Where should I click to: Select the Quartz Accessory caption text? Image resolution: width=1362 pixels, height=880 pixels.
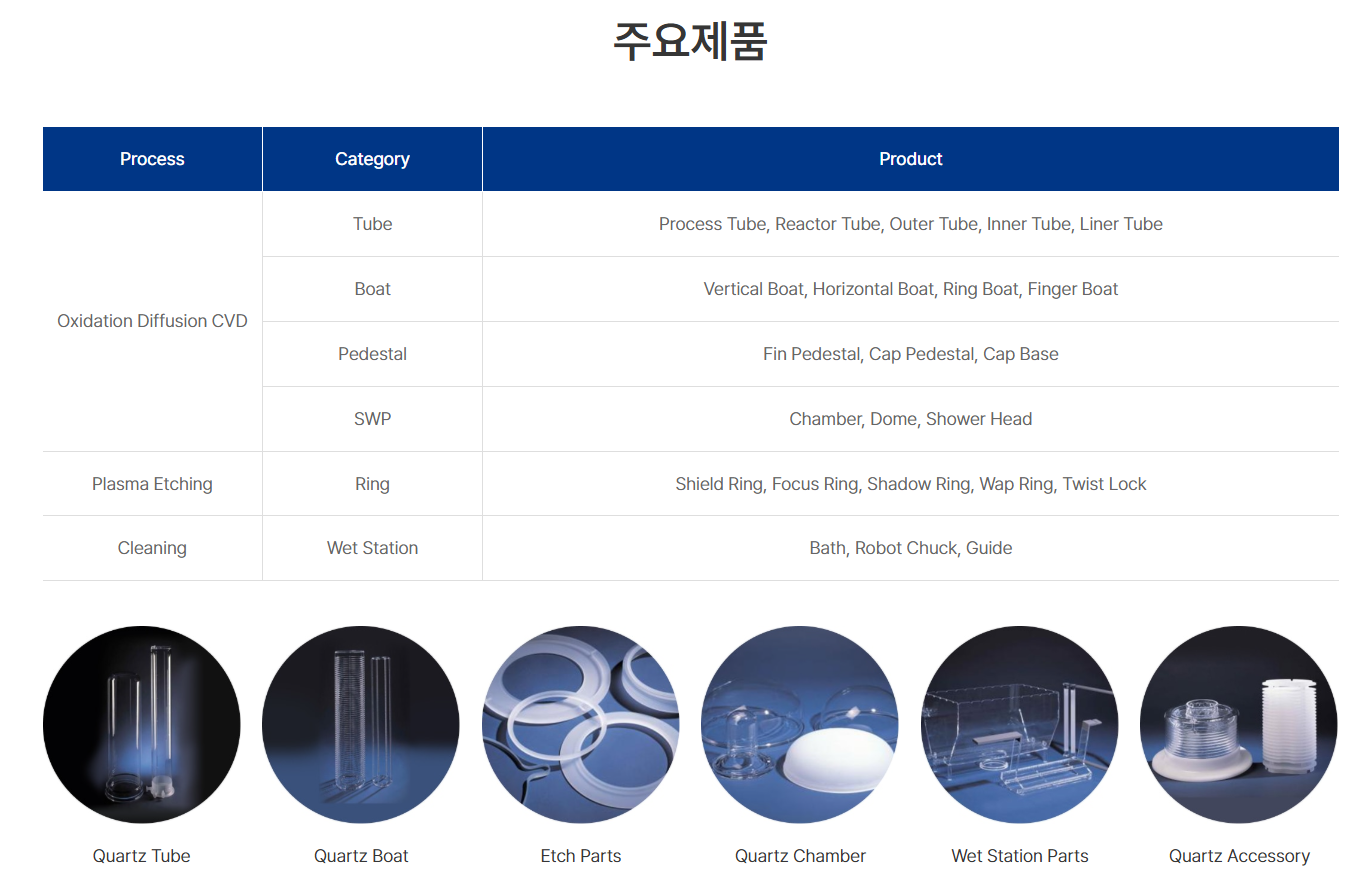tap(1239, 856)
